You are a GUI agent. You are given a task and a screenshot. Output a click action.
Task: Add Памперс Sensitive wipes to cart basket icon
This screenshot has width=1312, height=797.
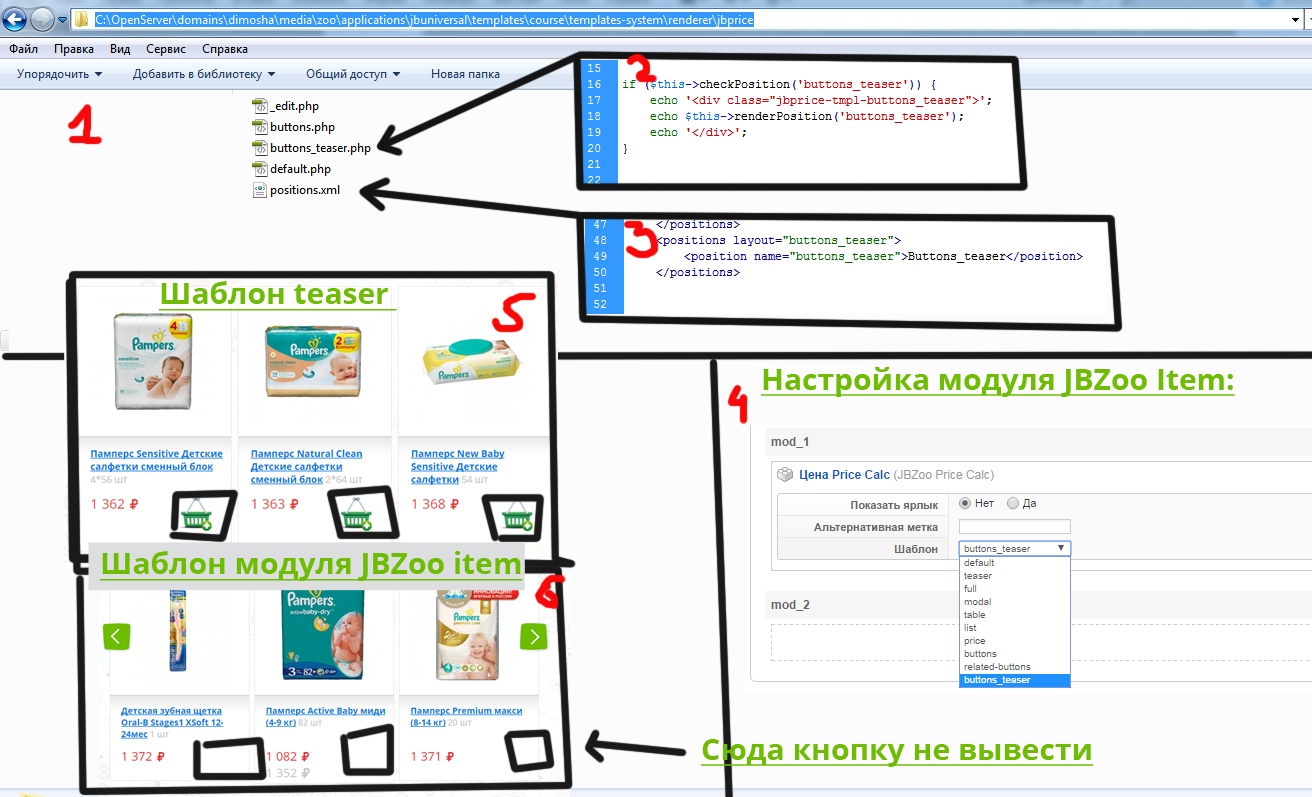pos(194,515)
